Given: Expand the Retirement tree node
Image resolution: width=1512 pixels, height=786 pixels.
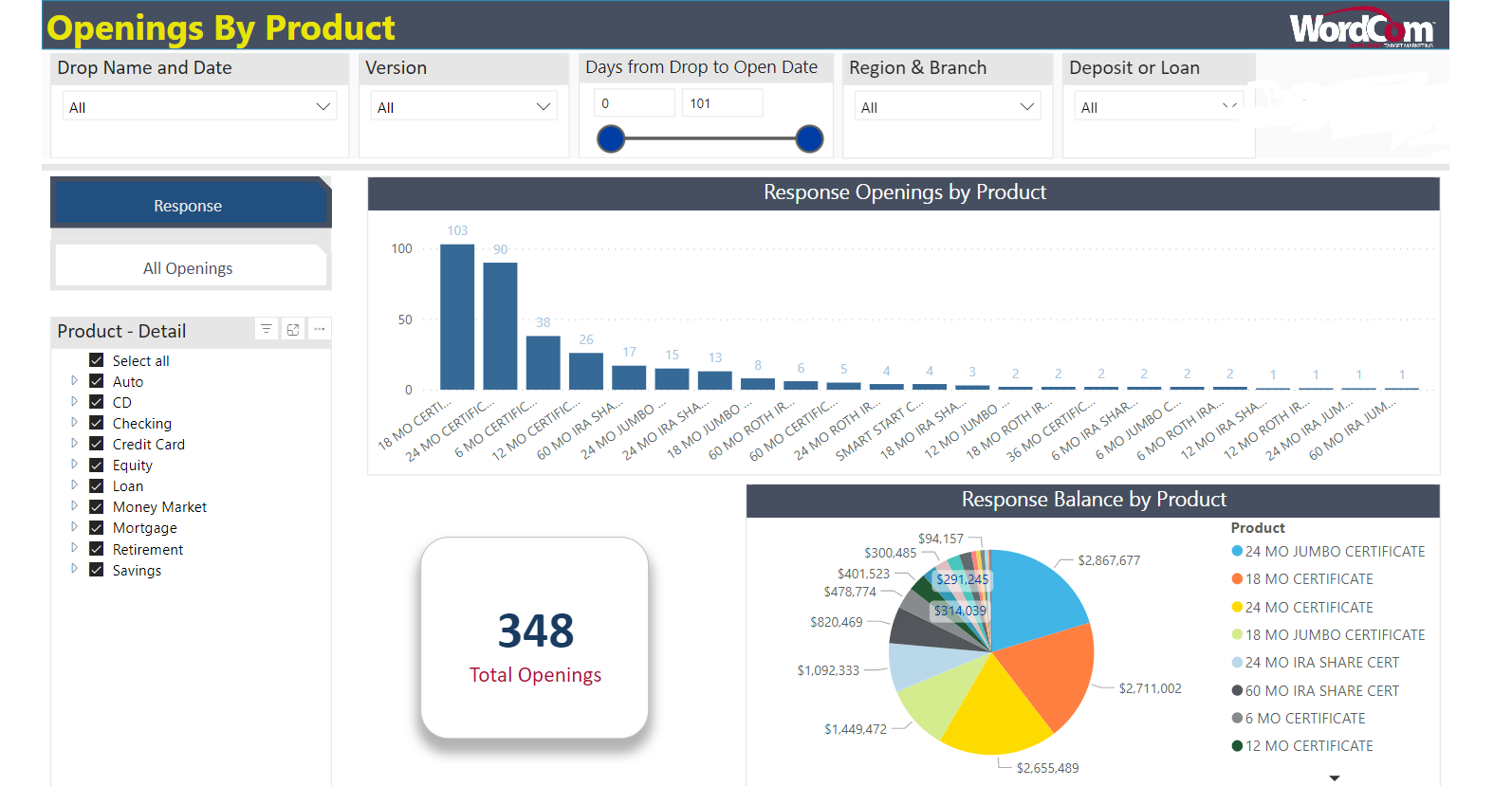Looking at the screenshot, I should tap(74, 548).
